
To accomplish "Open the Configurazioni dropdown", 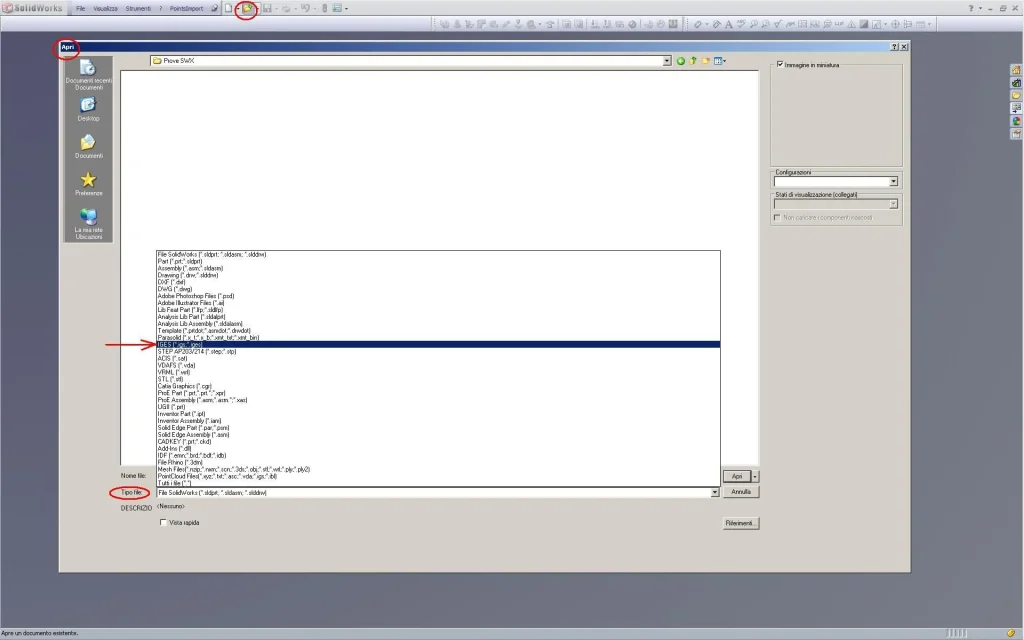I will click(893, 182).
